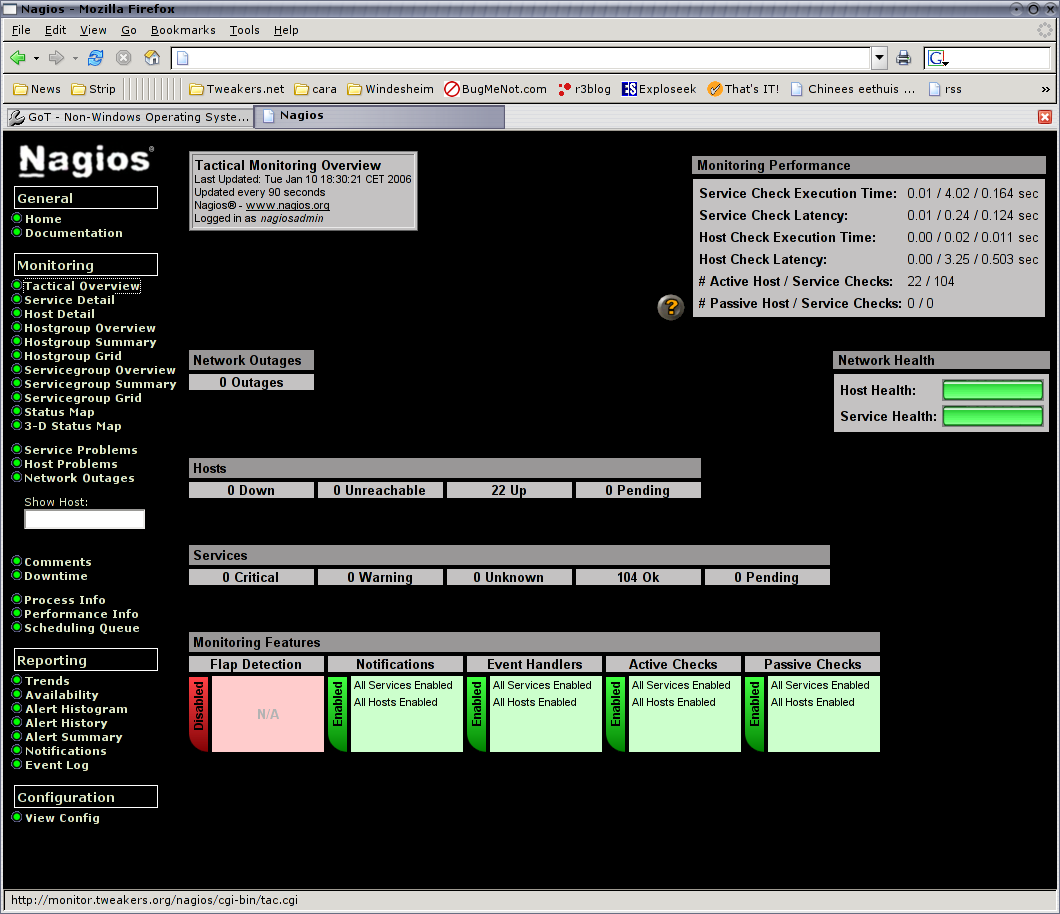The image size is (1060, 914).
Task: Open the address bar URL dropdown
Action: [879, 58]
